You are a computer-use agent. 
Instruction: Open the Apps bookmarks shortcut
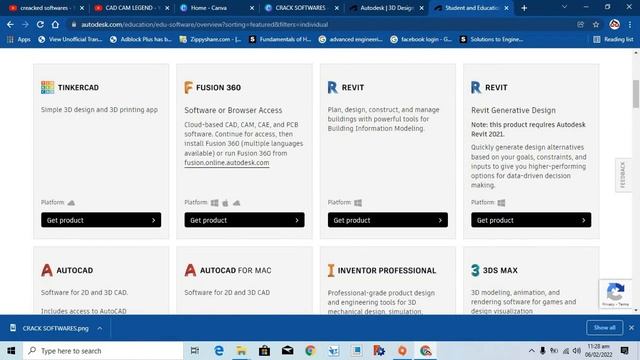click(x=19, y=40)
